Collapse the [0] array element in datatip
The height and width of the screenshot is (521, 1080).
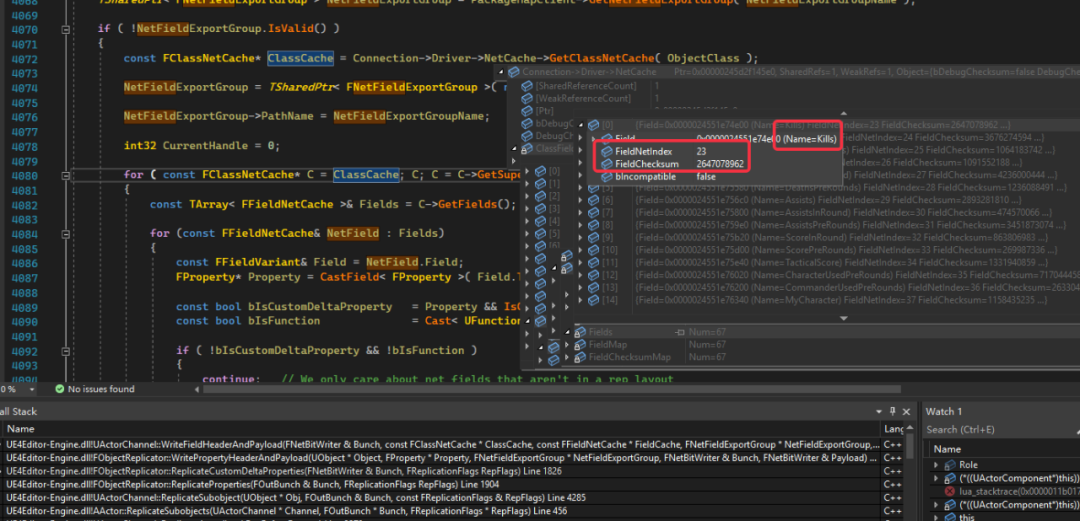tap(581, 125)
